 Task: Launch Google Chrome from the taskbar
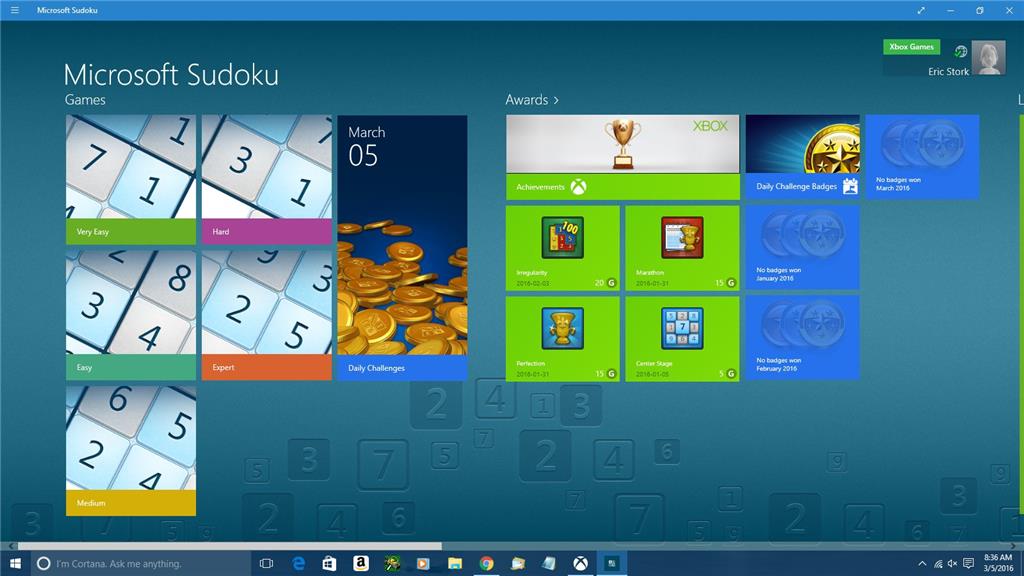(486, 563)
